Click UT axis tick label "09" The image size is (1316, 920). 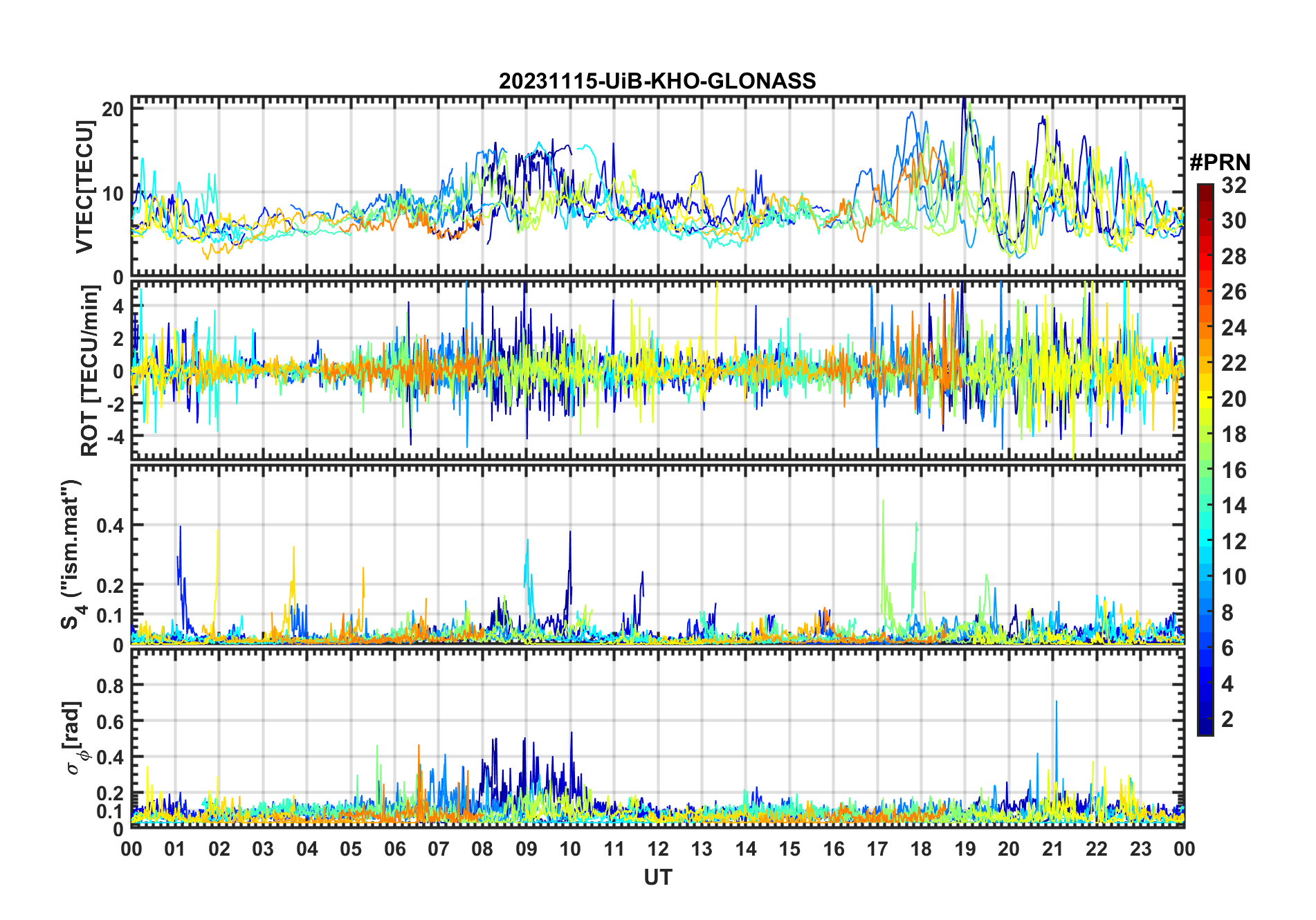(x=527, y=849)
